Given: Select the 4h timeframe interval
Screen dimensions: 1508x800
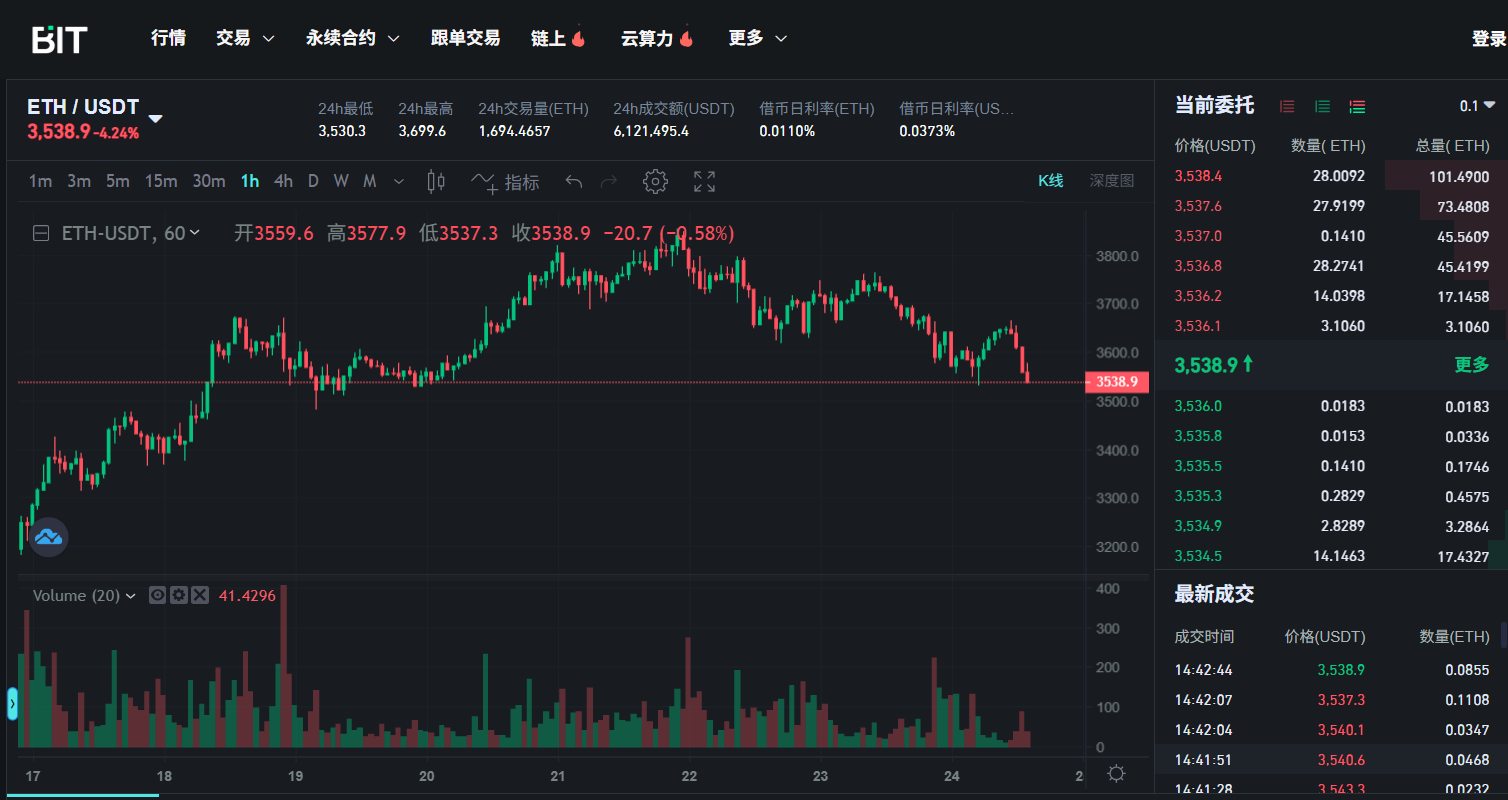Looking at the screenshot, I should [x=283, y=181].
